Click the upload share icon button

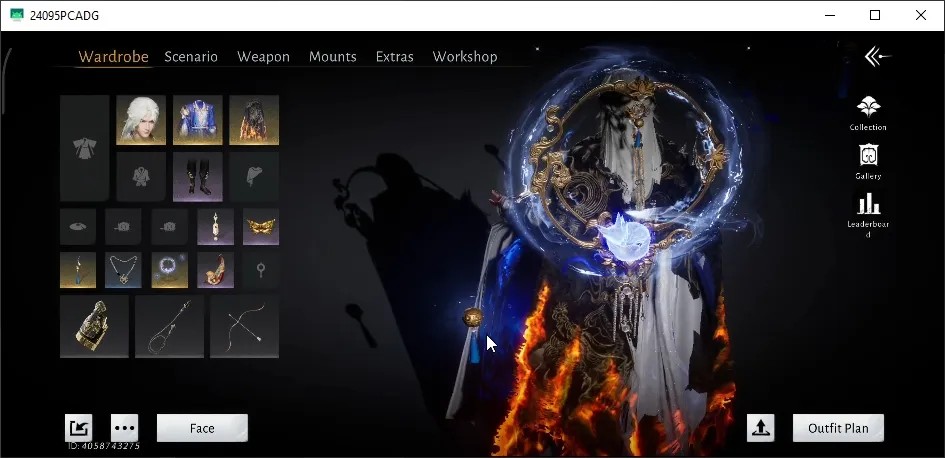point(761,428)
